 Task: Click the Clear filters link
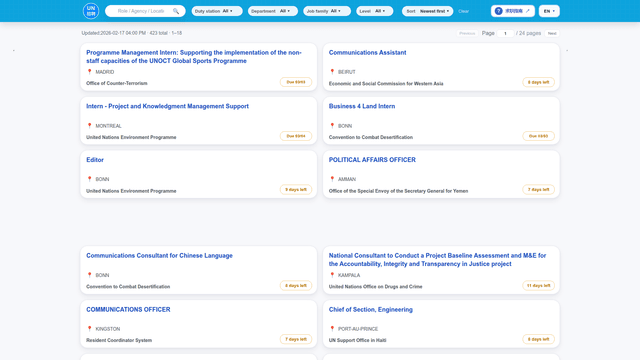coord(464,11)
